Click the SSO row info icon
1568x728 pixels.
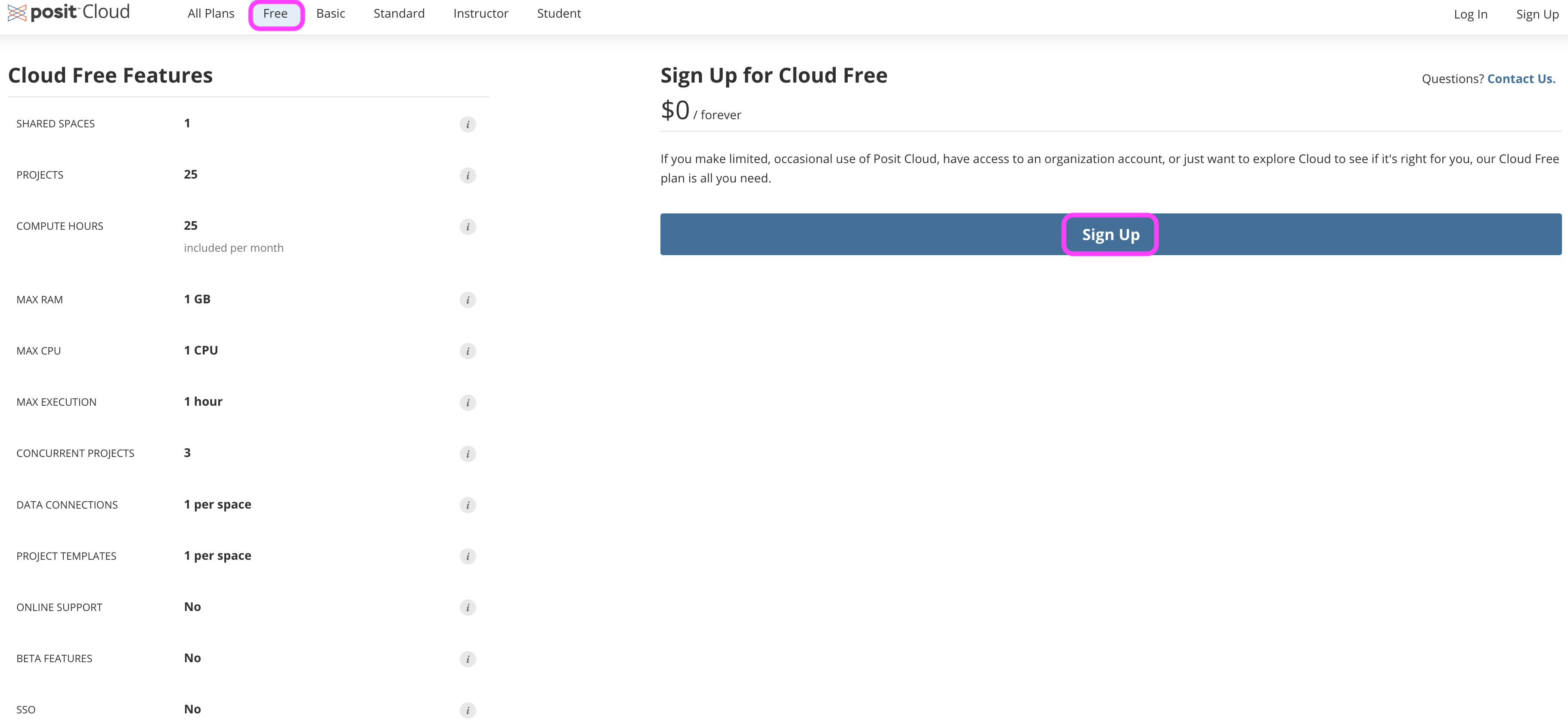pyautogui.click(x=468, y=710)
